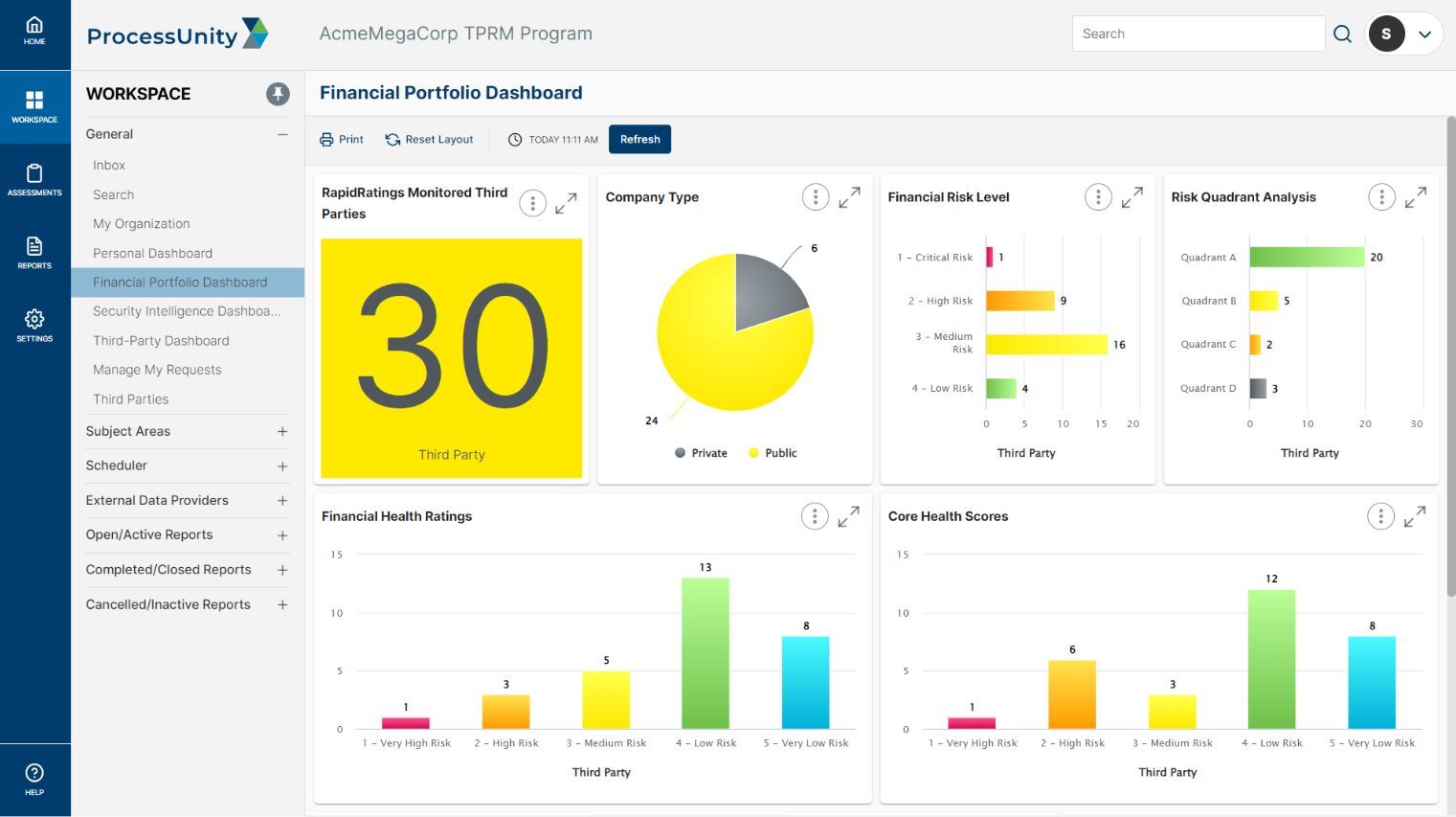
Task: Select Third-Party Dashboard in workspace menu
Action: click(x=161, y=341)
